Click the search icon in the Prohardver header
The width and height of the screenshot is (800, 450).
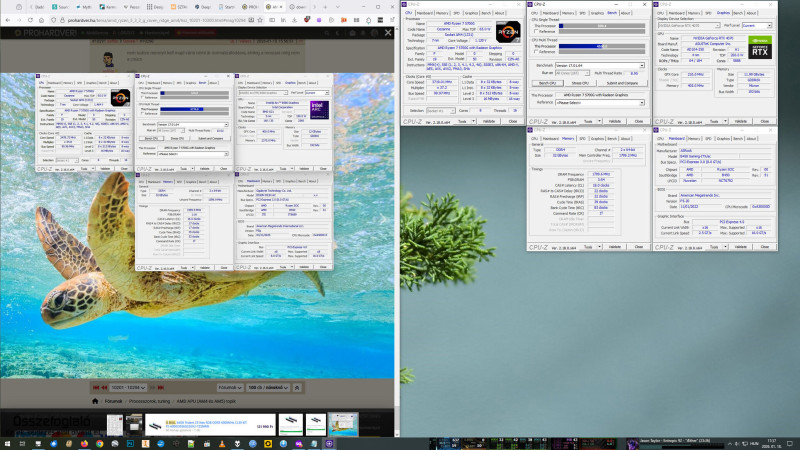327,33
